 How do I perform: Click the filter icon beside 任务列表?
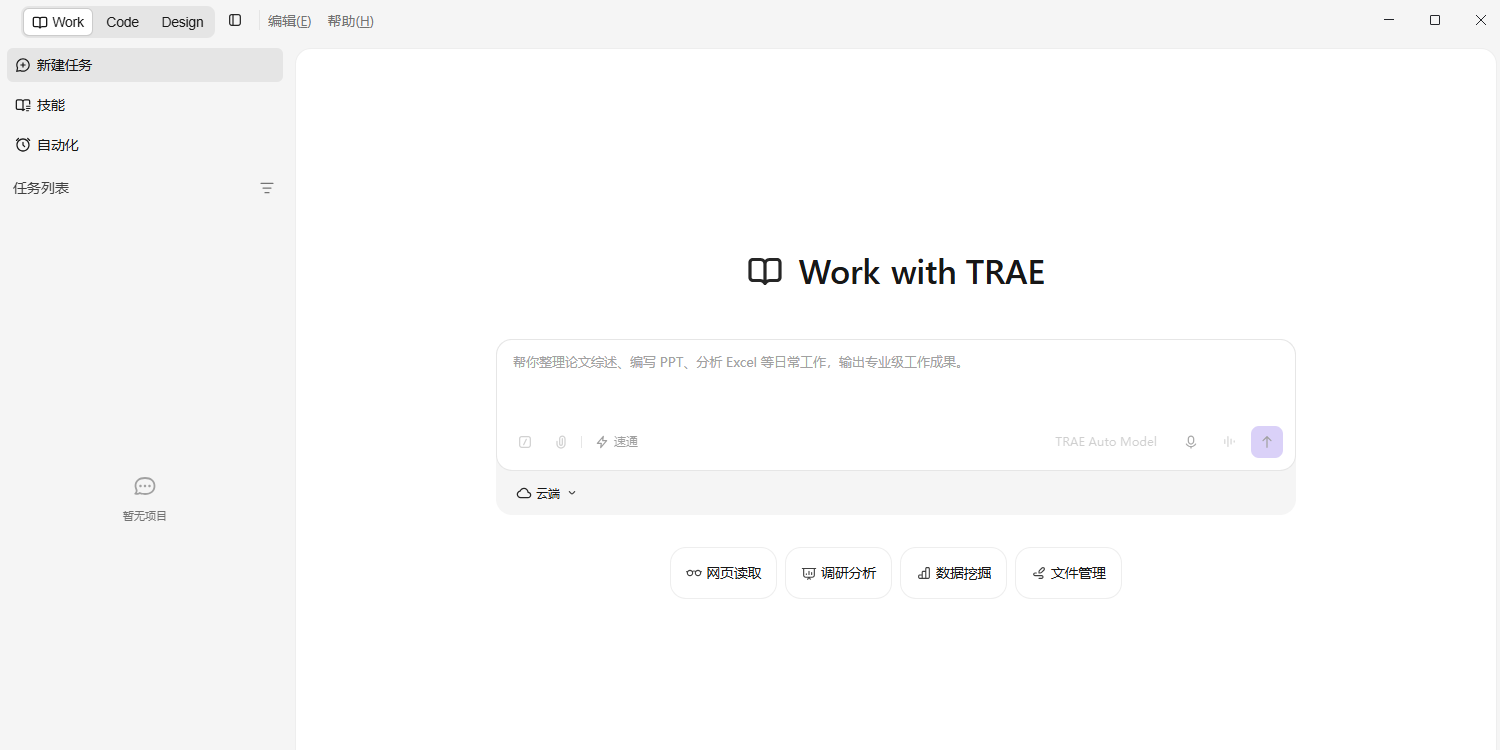[x=267, y=188]
